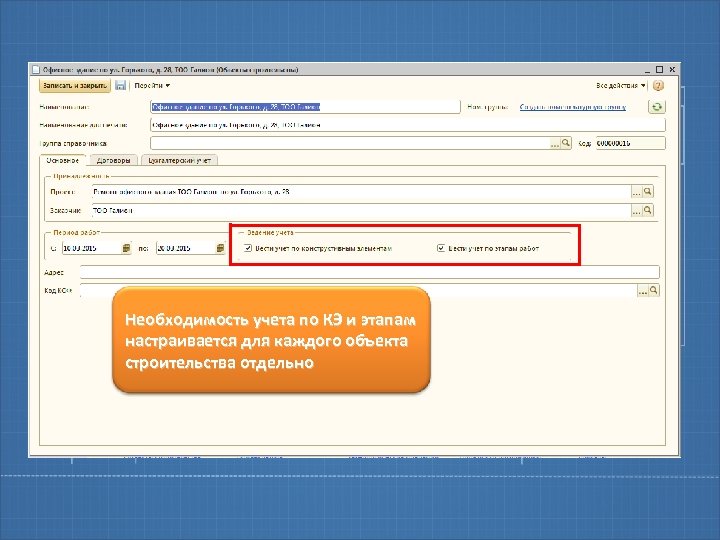Click the green refresh icon by the group link
720x540 pixels.
tap(657, 107)
